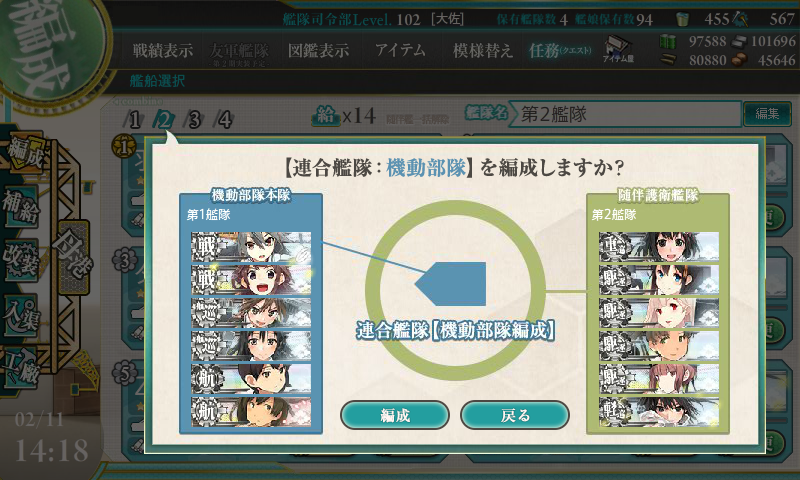Select top battleship banner in 第1艦隊

[x=251, y=246]
